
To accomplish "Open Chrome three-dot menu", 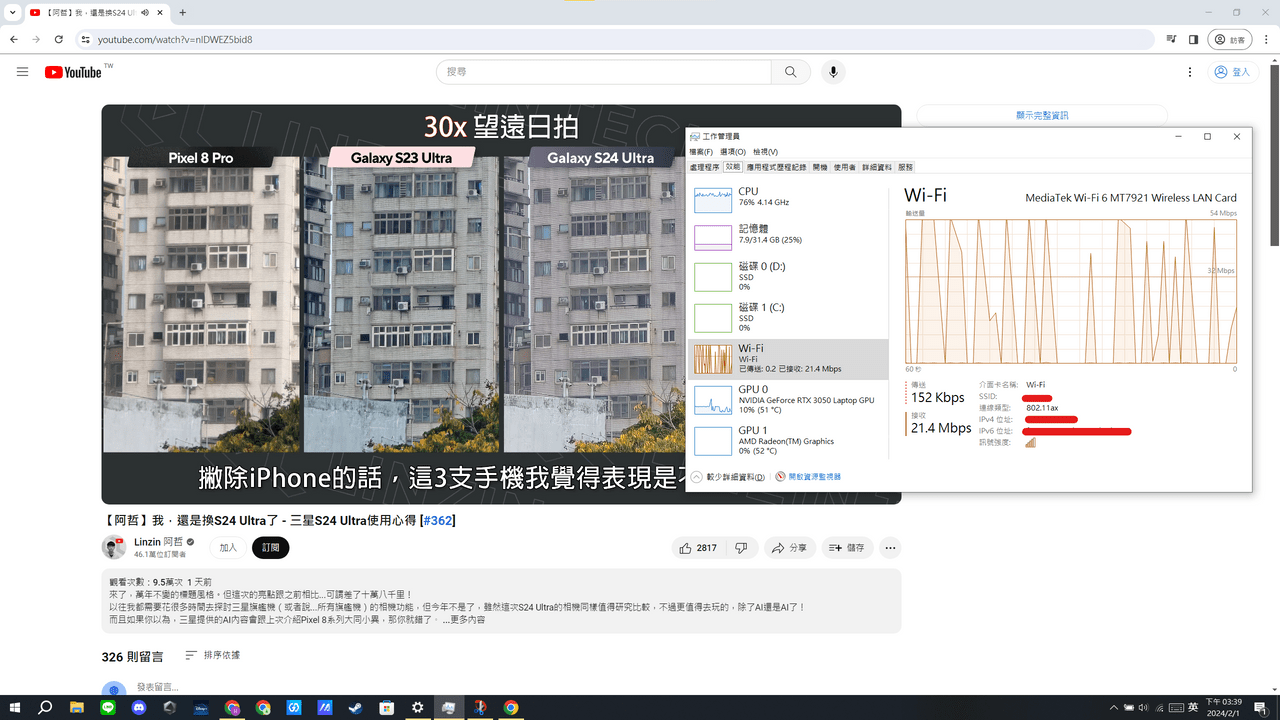I will click(1266, 40).
